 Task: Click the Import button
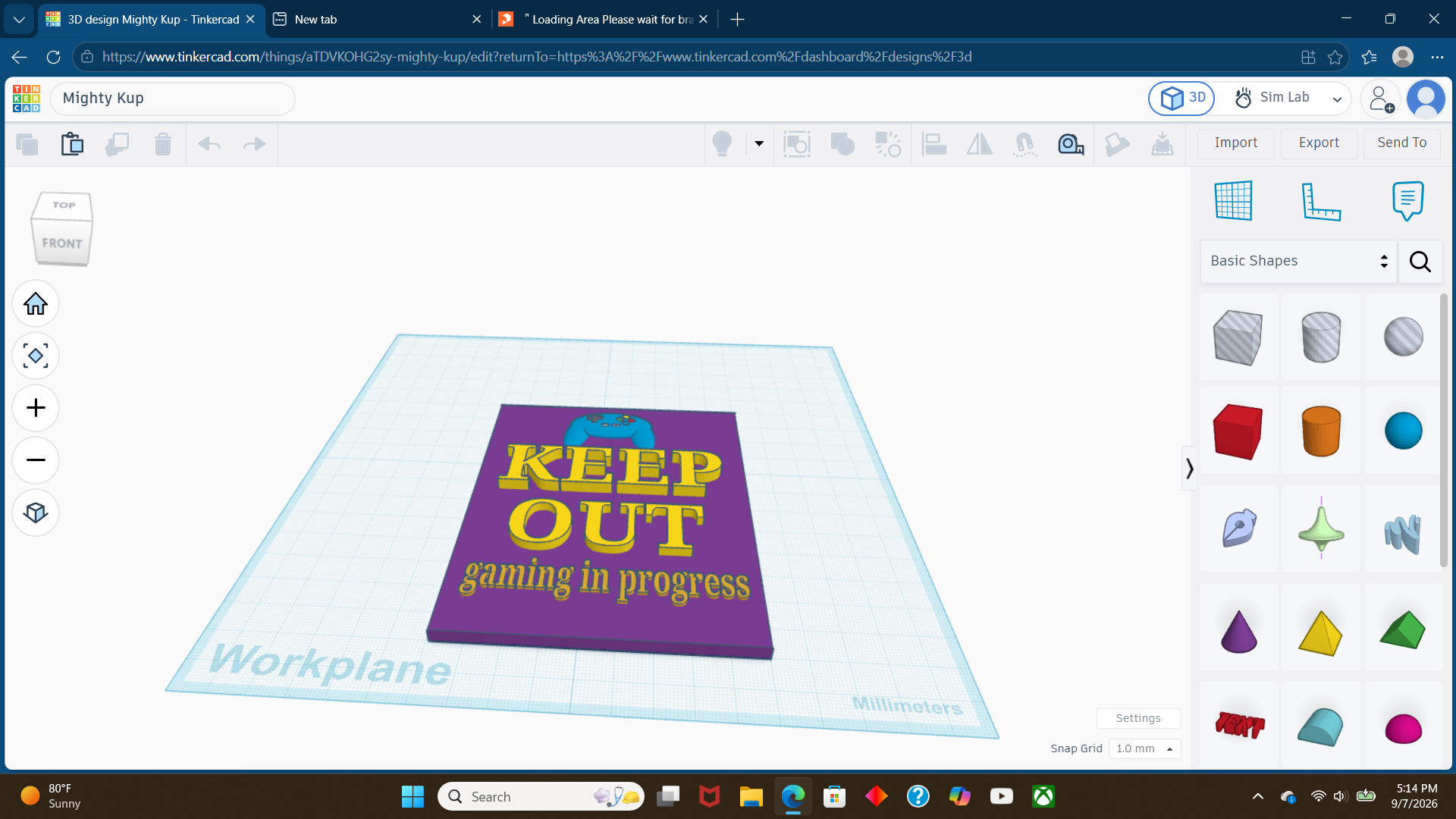tap(1235, 143)
